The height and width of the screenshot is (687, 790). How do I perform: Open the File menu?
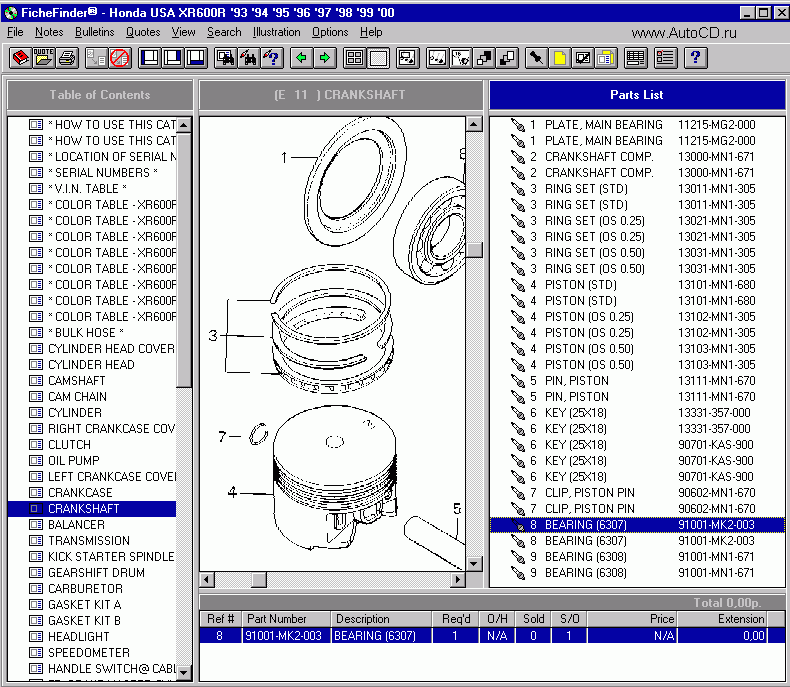pos(15,32)
